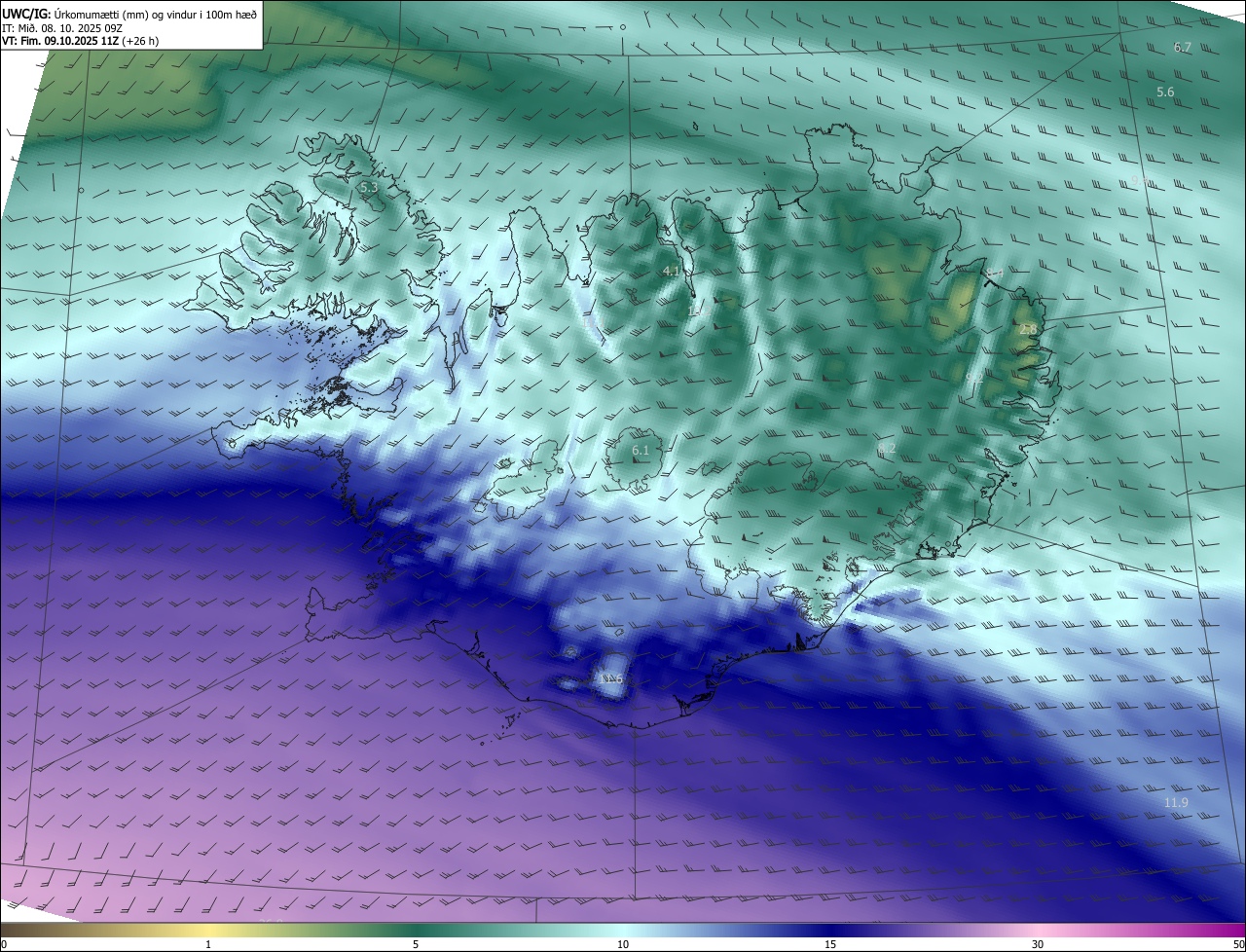Viewport: 1246px width, 952px height.
Task: Click the 2.8 value in east Iceland
Action: point(1028,330)
